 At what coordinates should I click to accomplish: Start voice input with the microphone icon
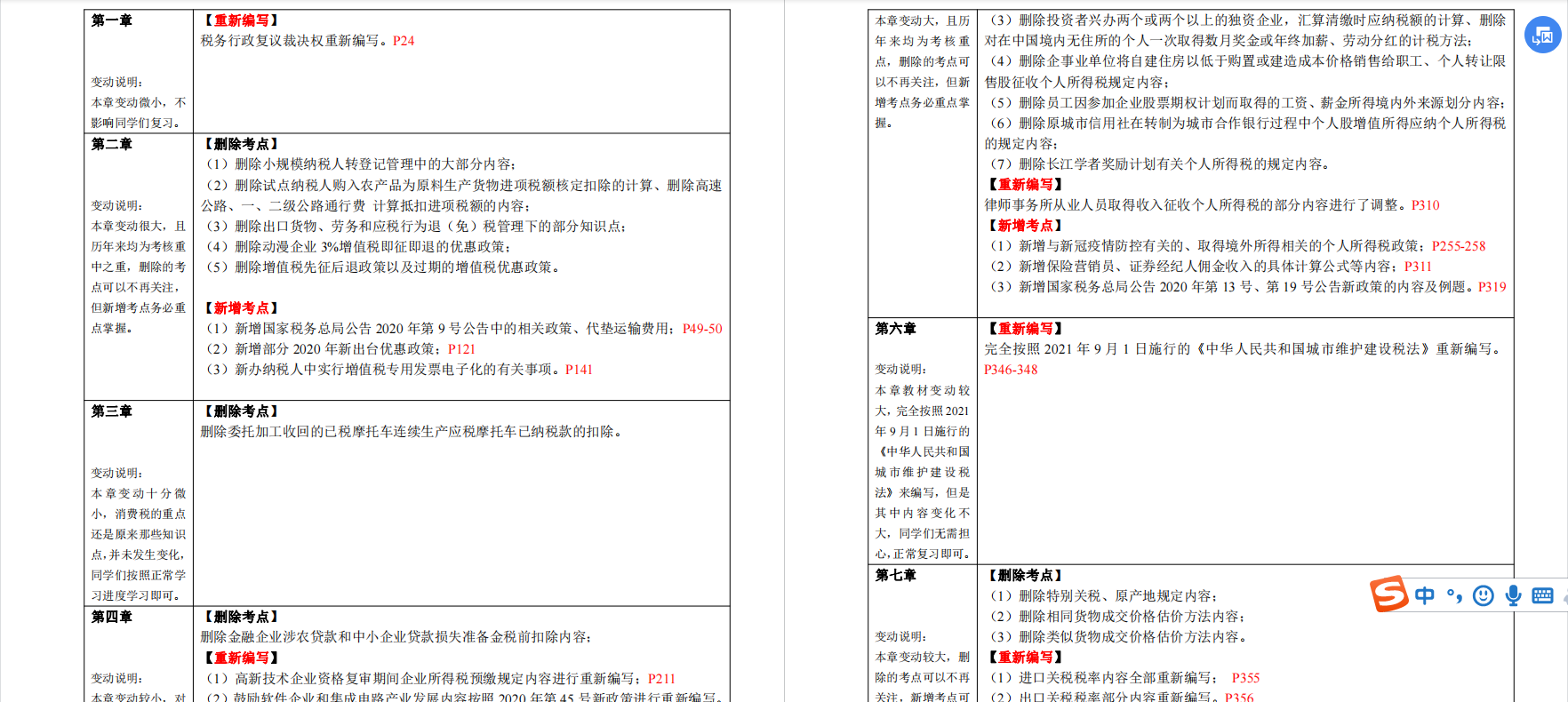(x=1513, y=595)
